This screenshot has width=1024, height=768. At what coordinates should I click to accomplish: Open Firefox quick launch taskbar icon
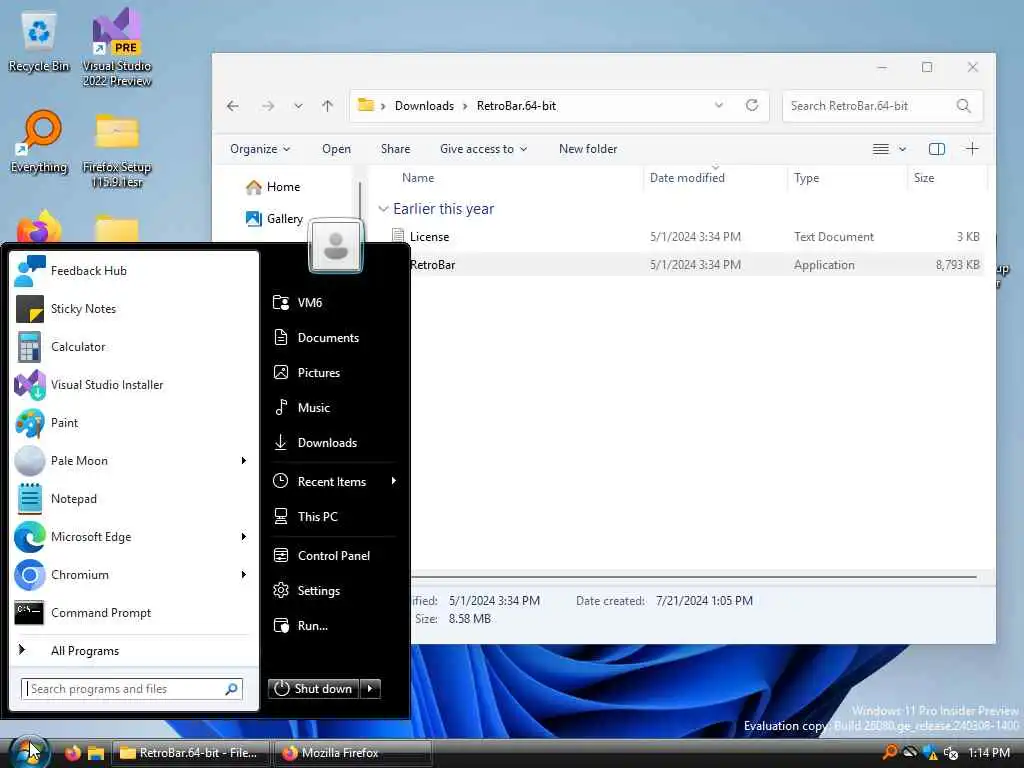pyautogui.click(x=72, y=753)
